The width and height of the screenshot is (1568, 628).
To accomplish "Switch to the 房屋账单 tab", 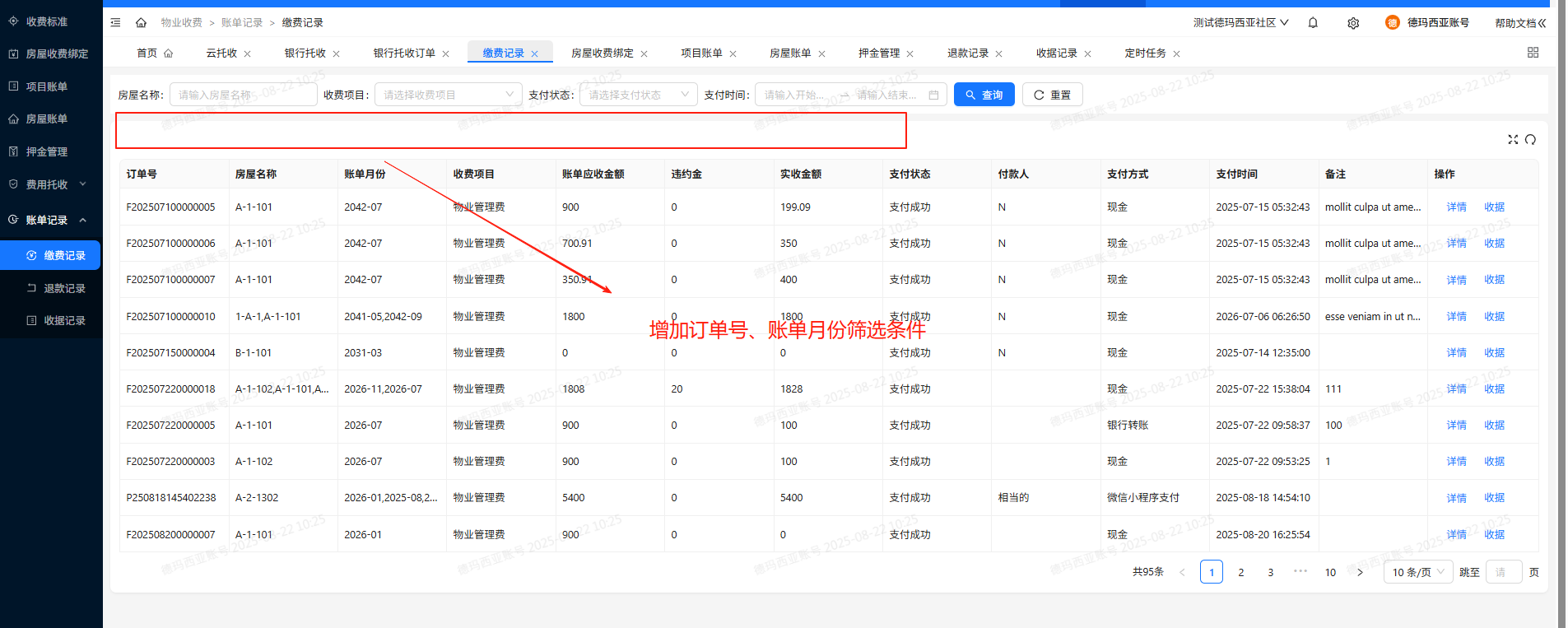I will pos(789,53).
